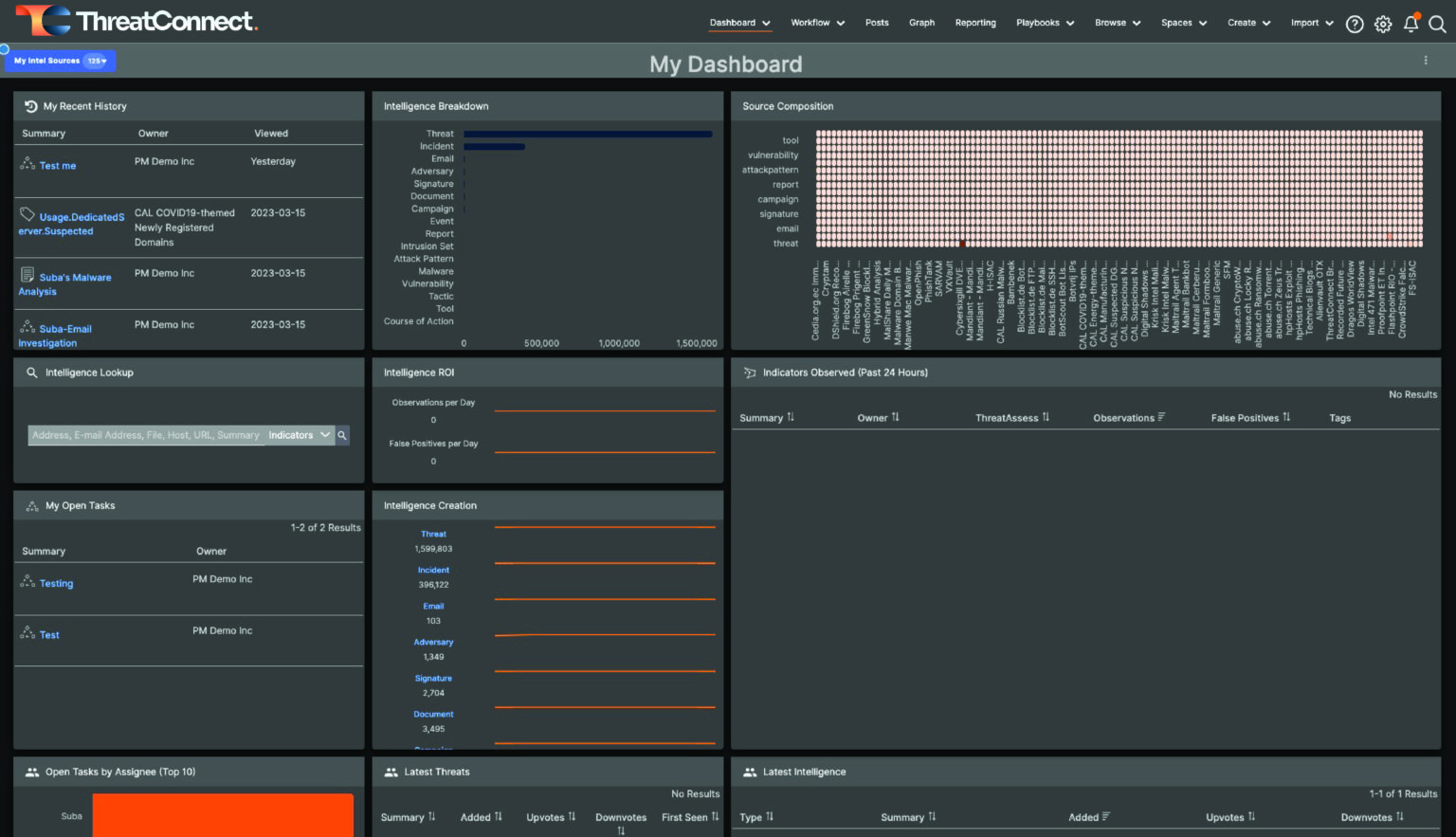The image size is (1456, 837).
Task: Expand the My Intel Sources 125 dropdown
Action: (93, 60)
